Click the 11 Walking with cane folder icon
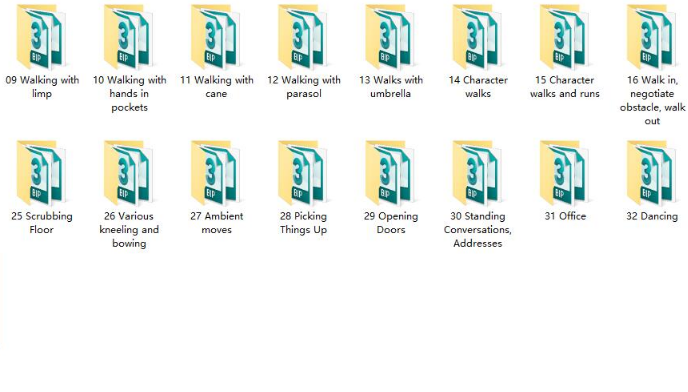688x392 pixels. [x=216, y=37]
